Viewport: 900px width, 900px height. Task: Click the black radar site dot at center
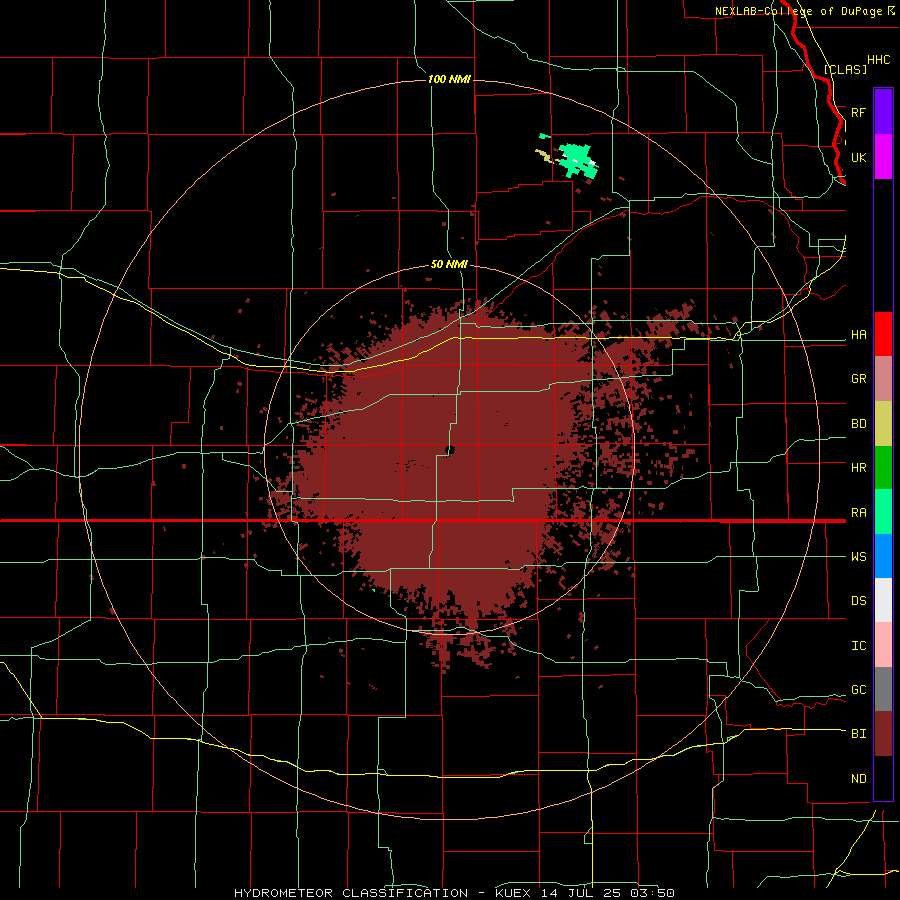pos(450,450)
